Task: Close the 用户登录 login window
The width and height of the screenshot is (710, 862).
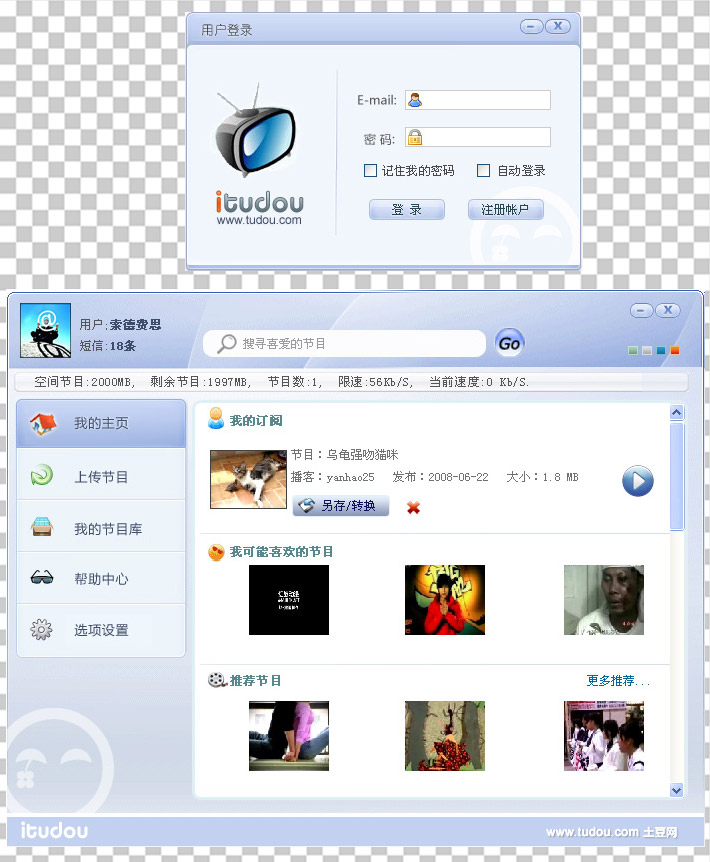Action: [x=558, y=26]
